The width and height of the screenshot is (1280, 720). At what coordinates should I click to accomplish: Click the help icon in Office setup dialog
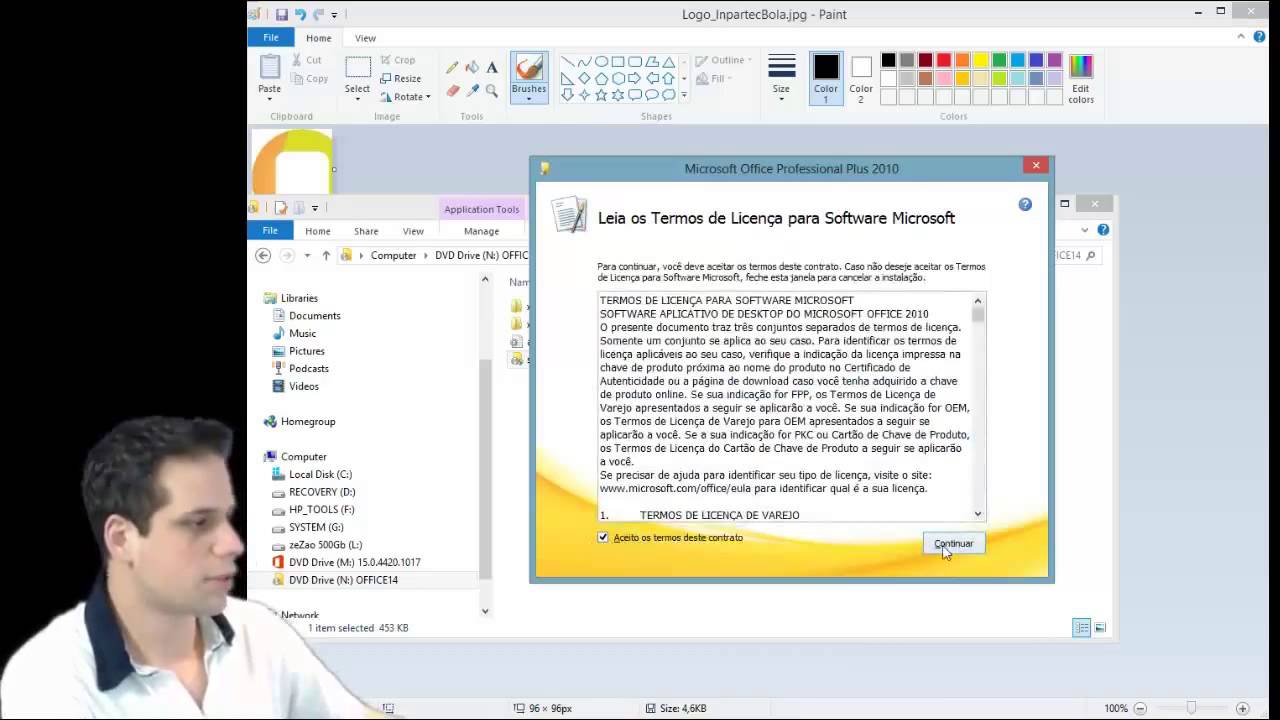1025,204
